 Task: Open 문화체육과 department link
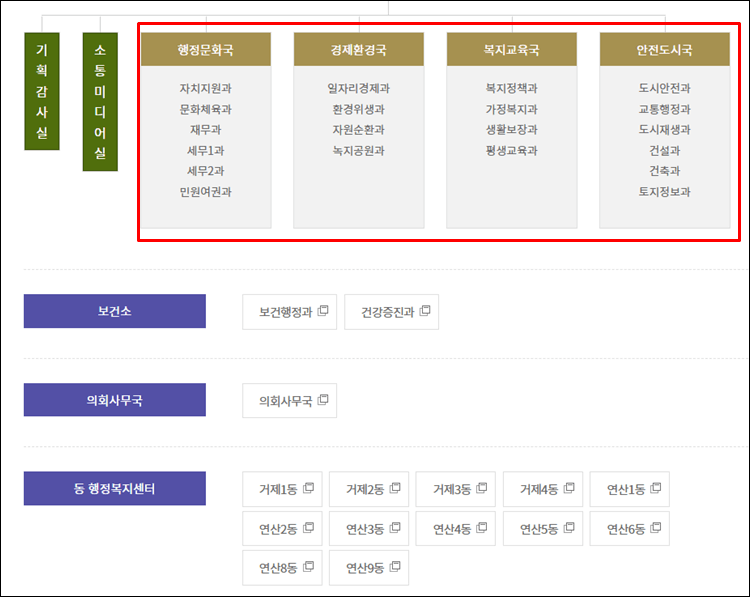pyautogui.click(x=206, y=109)
